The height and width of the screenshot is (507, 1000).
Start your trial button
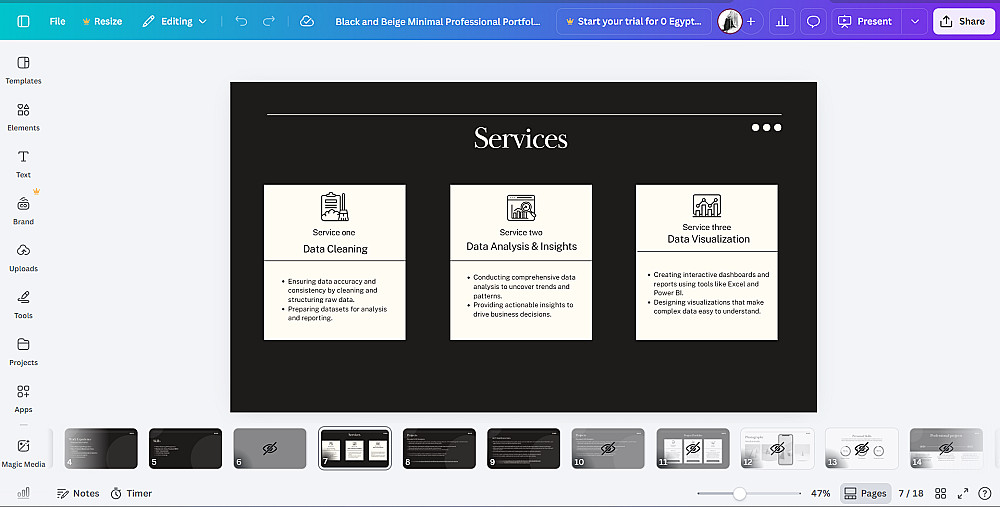tap(633, 21)
